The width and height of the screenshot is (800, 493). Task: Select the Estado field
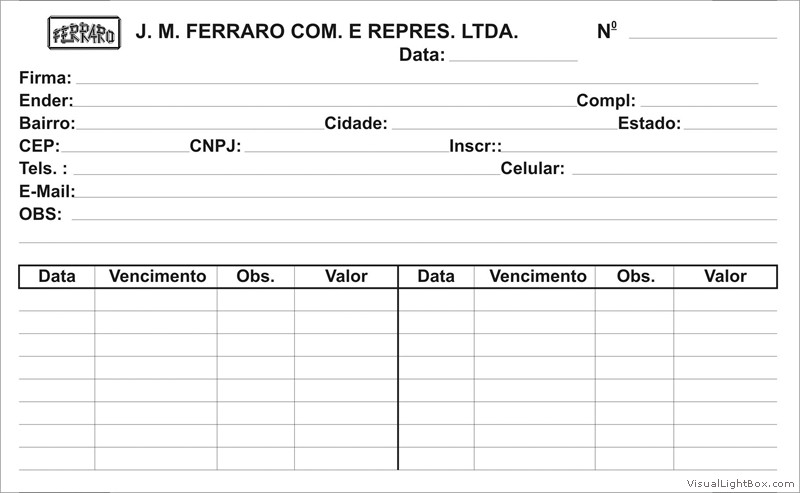pos(730,123)
